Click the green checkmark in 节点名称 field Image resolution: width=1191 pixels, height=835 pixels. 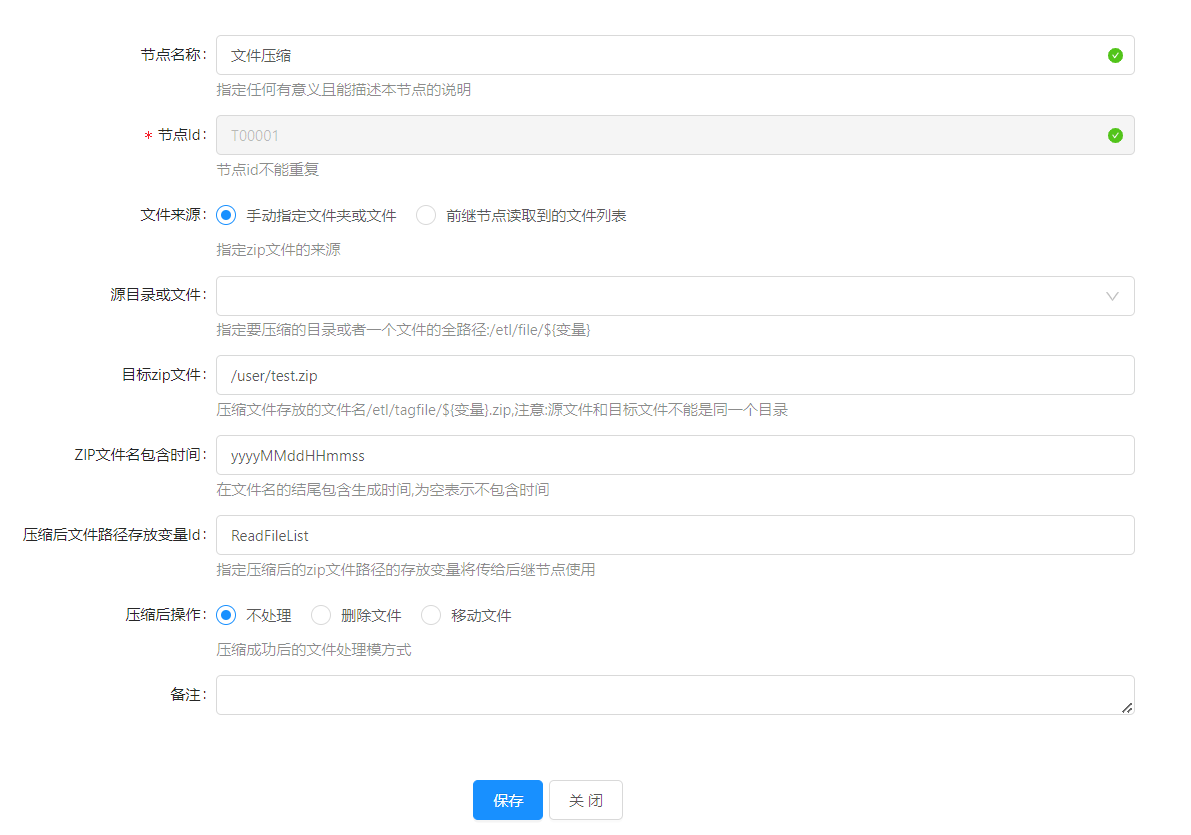point(1115,56)
